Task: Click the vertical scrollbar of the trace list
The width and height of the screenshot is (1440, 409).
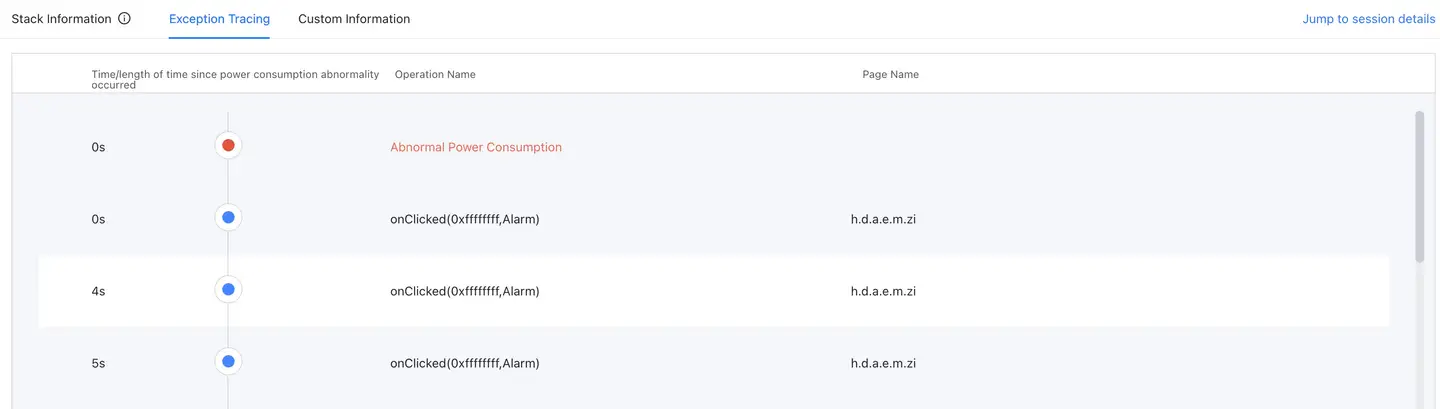Action: 1419,187
